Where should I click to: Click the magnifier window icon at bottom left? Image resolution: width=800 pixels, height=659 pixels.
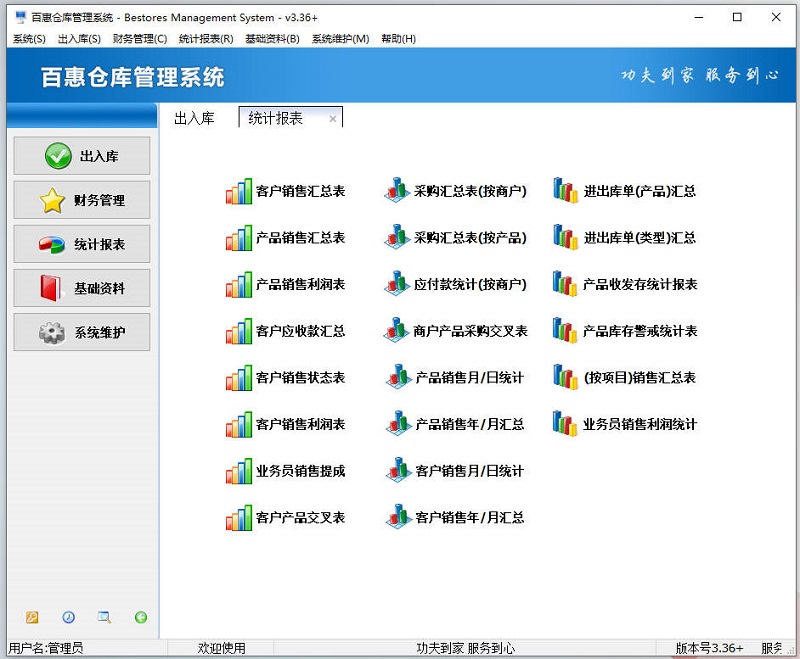click(103, 619)
